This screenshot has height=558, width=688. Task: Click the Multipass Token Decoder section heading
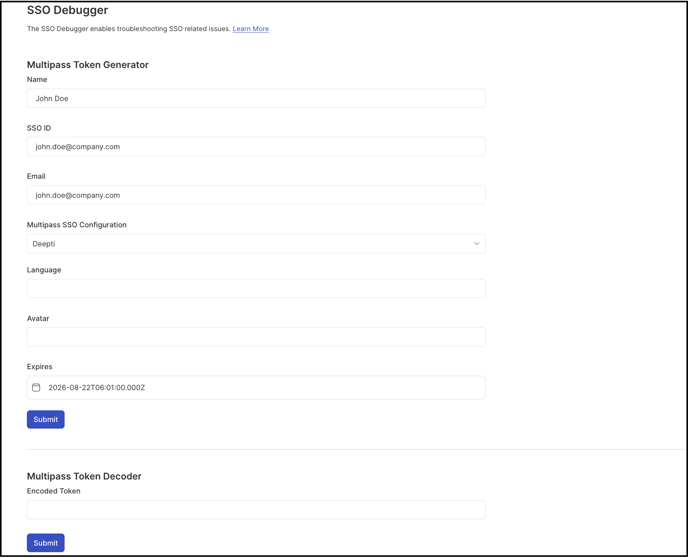tap(84, 476)
